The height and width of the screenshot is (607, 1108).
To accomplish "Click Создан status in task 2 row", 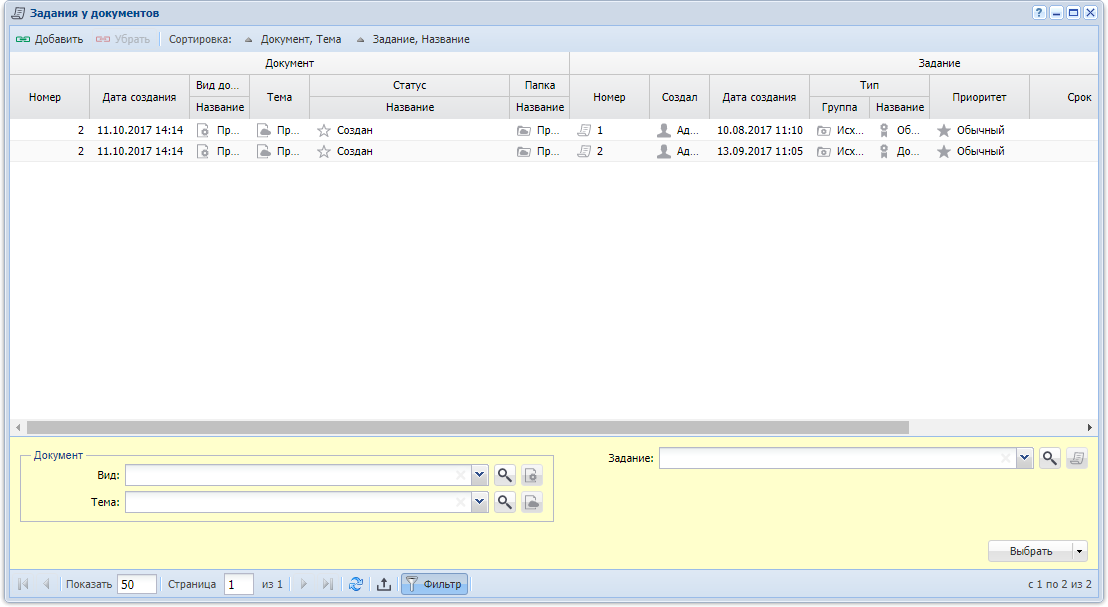I will click(355, 151).
